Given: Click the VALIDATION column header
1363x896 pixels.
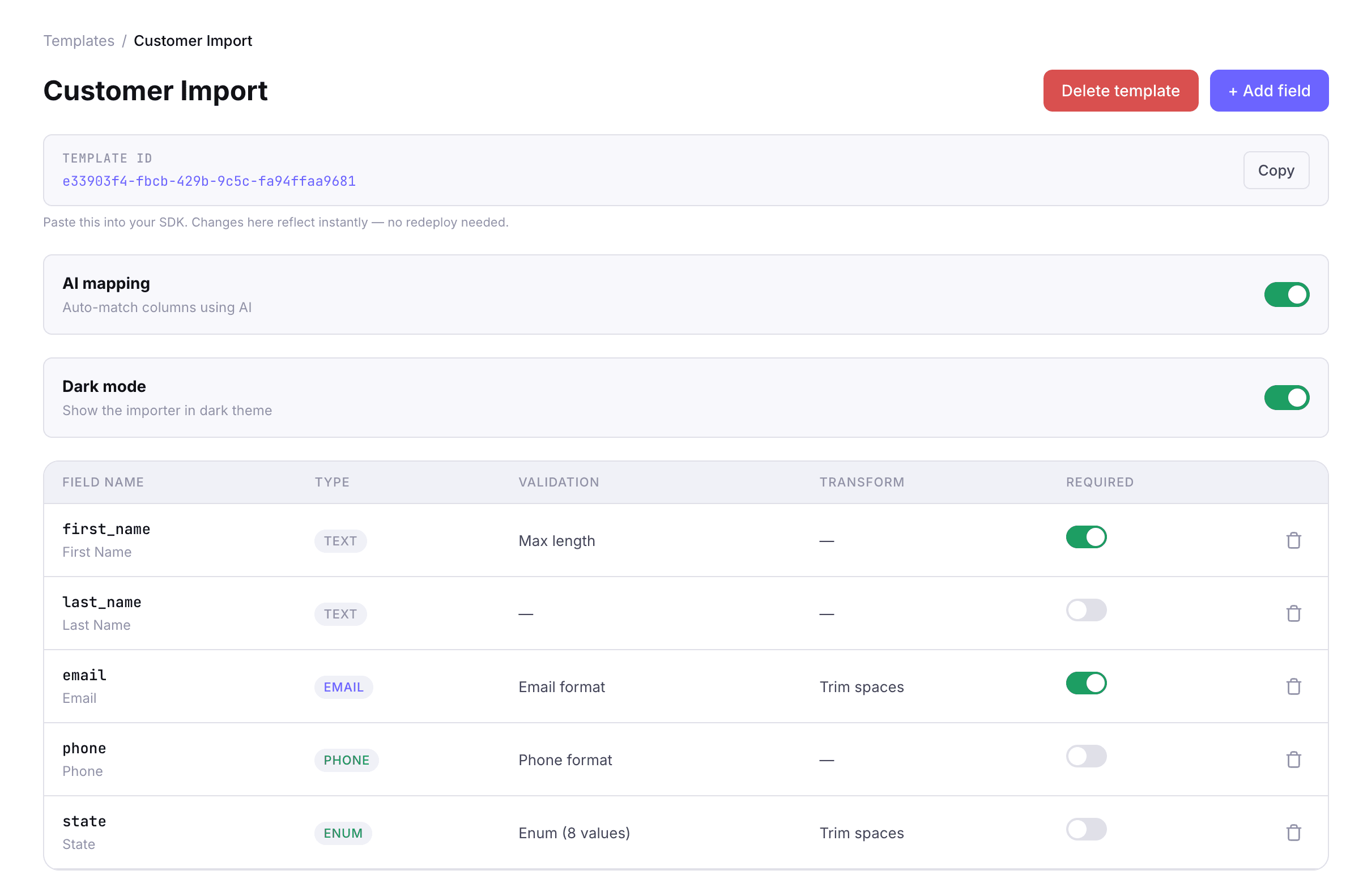Looking at the screenshot, I should (559, 482).
